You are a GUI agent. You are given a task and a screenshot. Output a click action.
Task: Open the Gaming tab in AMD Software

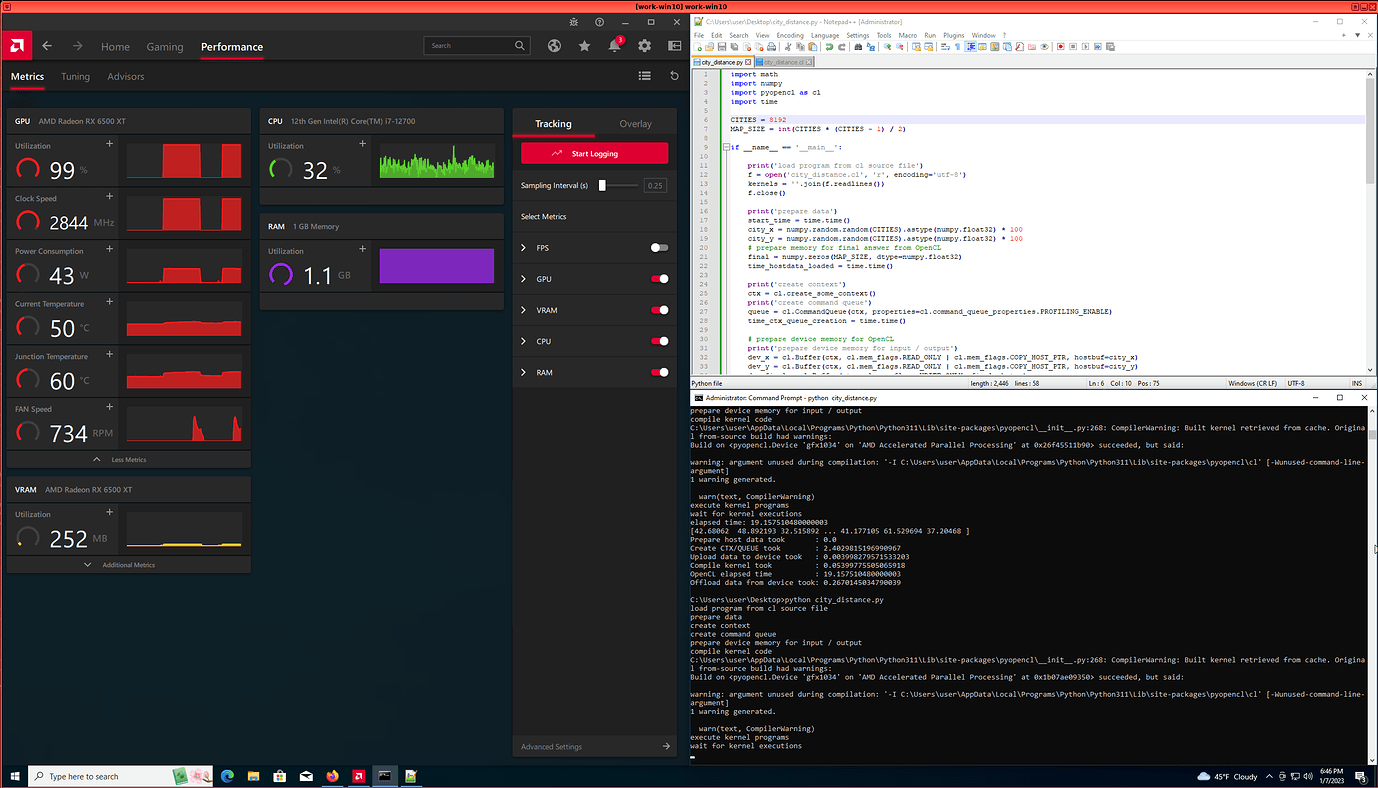pyautogui.click(x=165, y=47)
